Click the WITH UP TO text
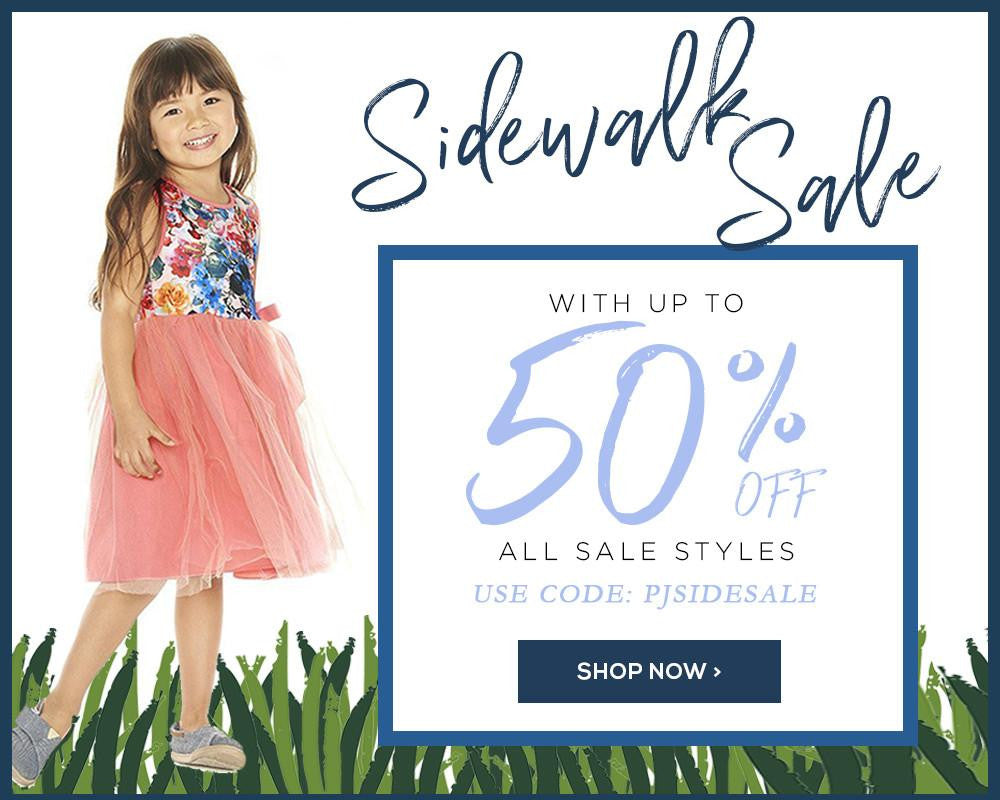 pyautogui.click(x=647, y=303)
